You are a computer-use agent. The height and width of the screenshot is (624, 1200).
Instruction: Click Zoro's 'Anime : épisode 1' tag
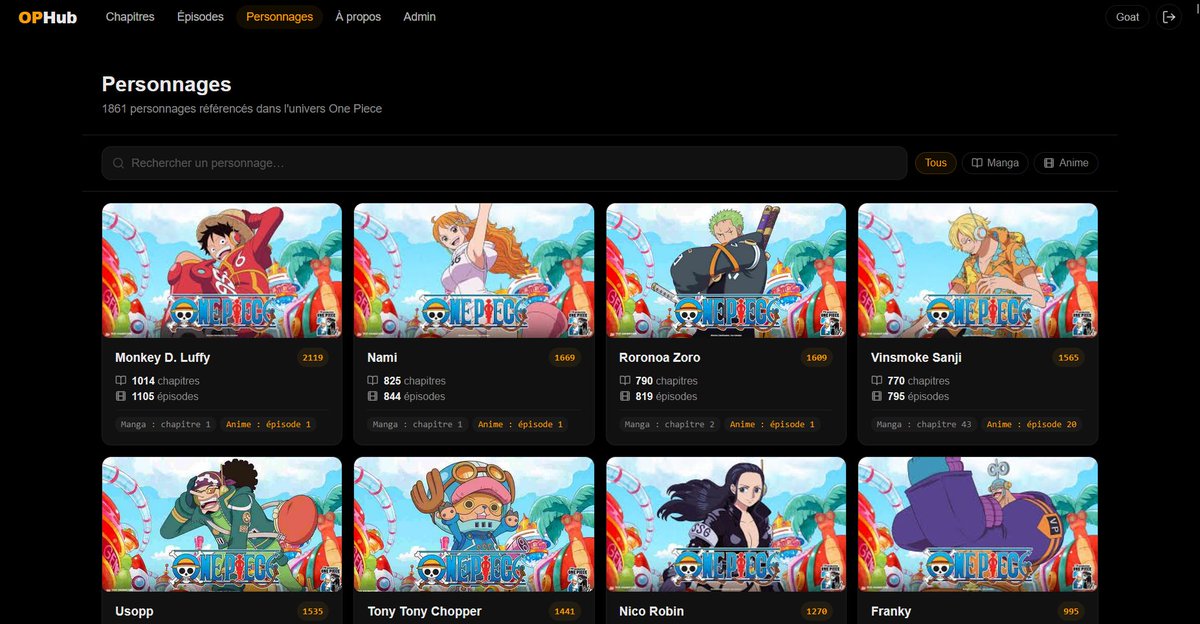(x=772, y=424)
